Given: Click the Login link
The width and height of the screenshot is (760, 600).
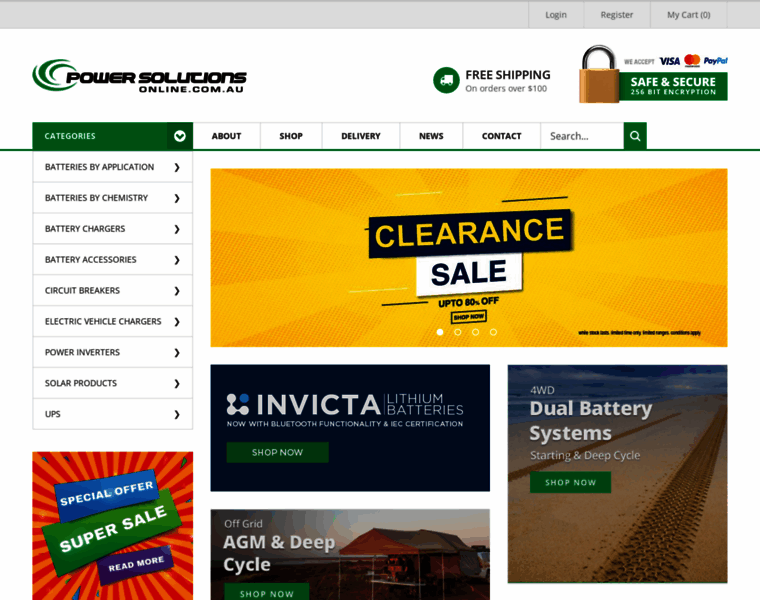Looking at the screenshot, I should point(556,15).
